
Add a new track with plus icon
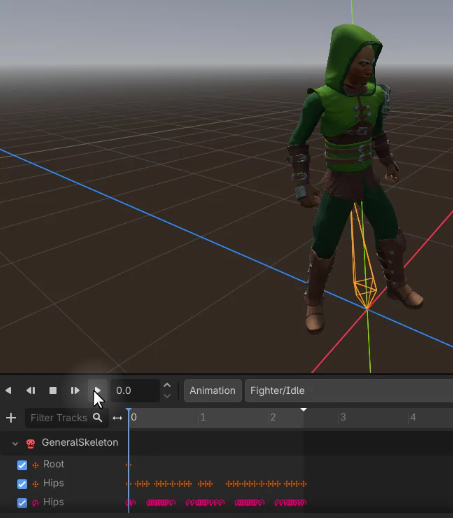coord(11,418)
